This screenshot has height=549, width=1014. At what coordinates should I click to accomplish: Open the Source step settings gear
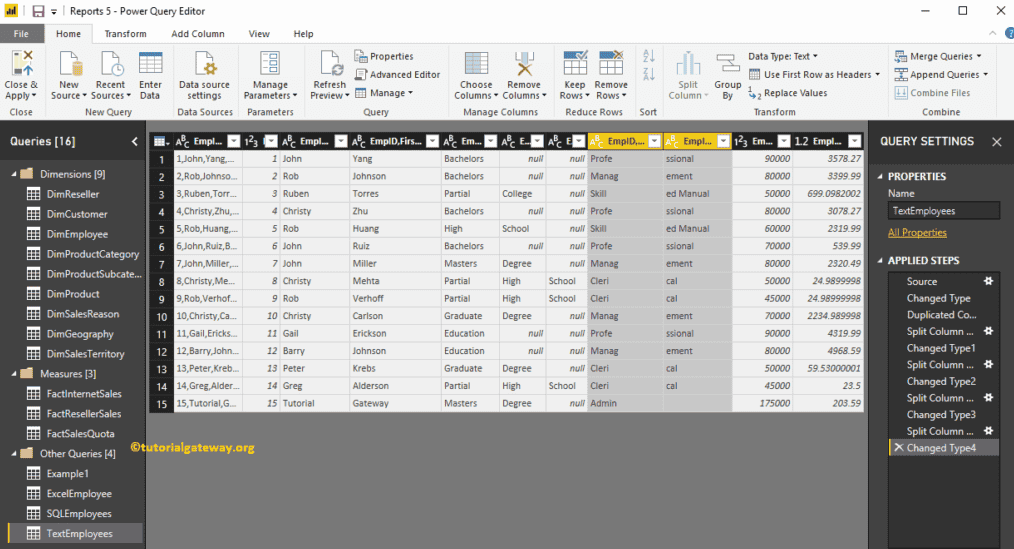[x=988, y=281]
